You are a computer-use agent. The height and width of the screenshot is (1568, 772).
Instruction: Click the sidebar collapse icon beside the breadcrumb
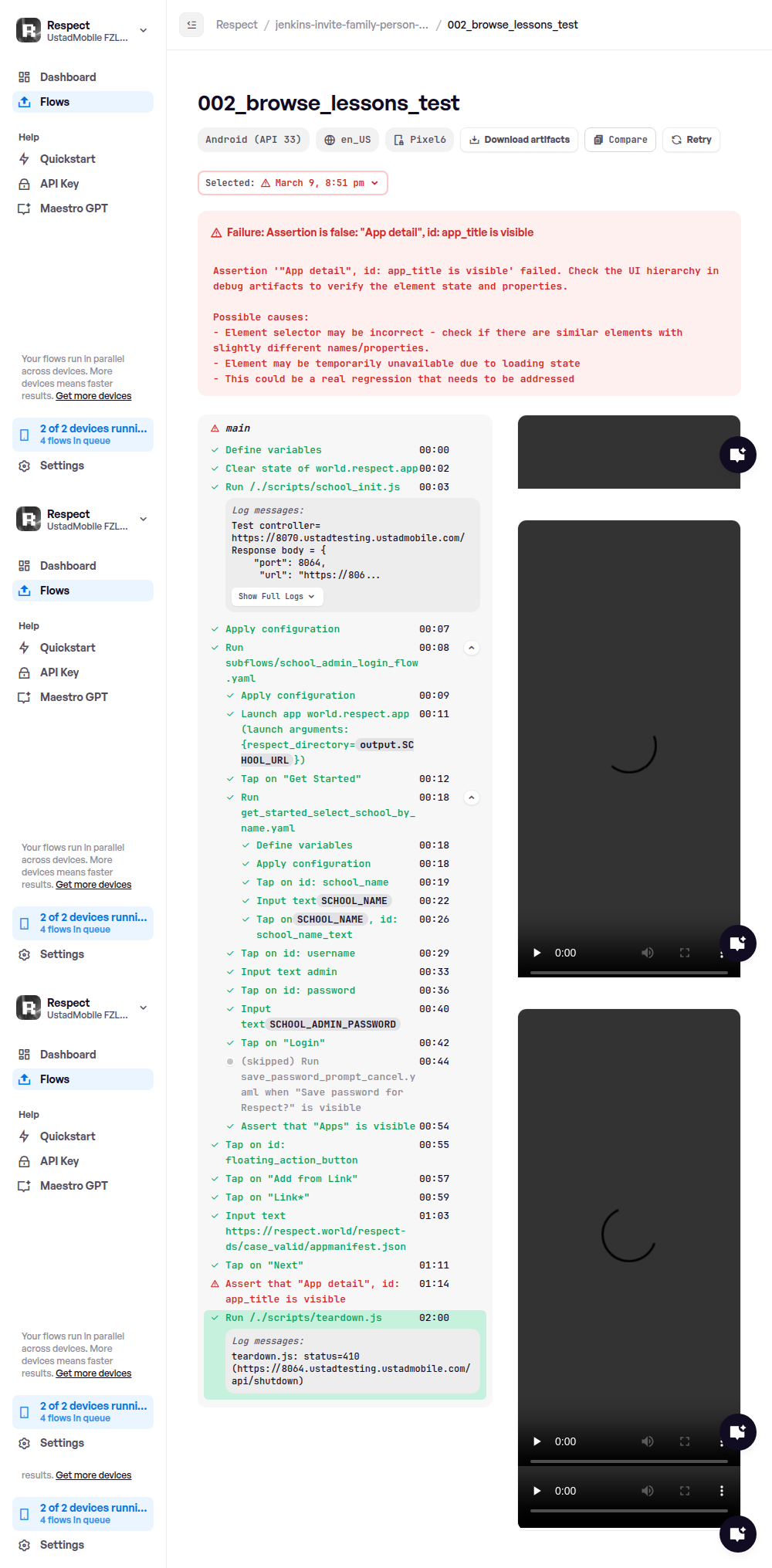click(191, 25)
